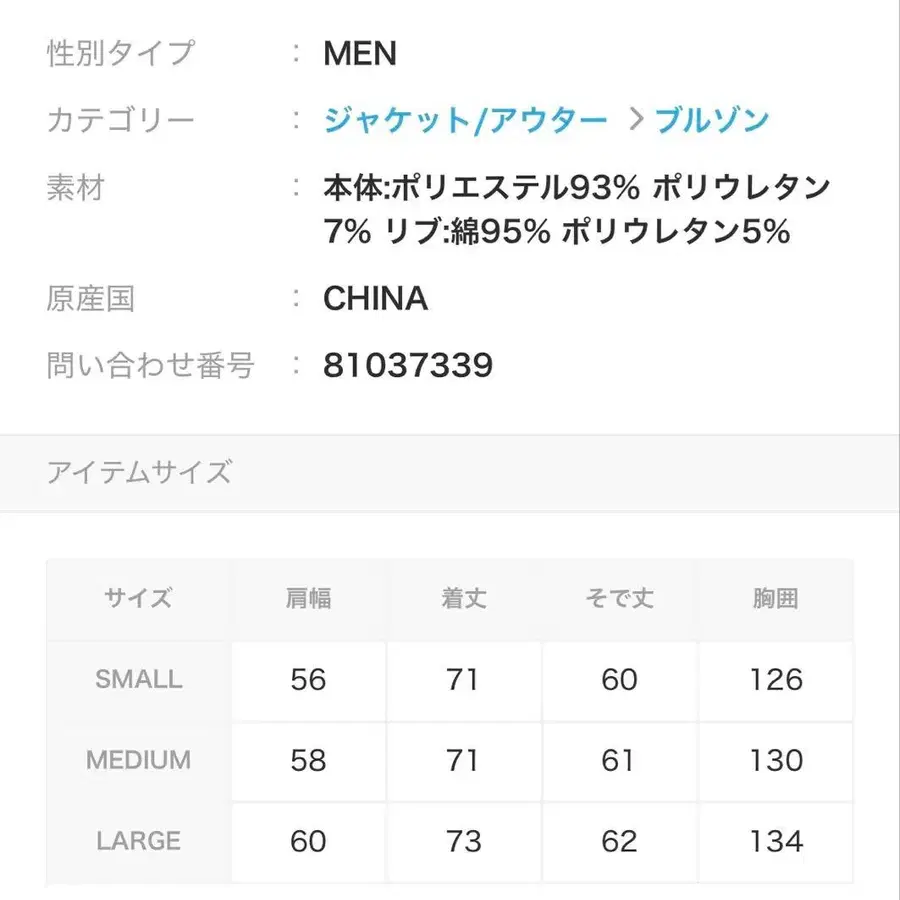Viewport: 900px width, 900px height.
Task: Select the 素材 material label
Action: tap(75, 187)
